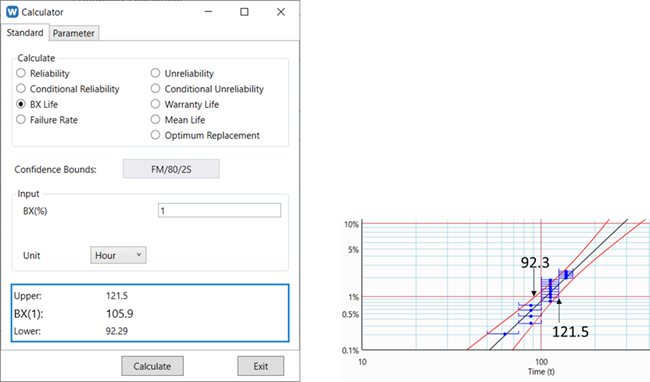
Task: Click the Time (t) axis label on plot
Action: coord(541,372)
